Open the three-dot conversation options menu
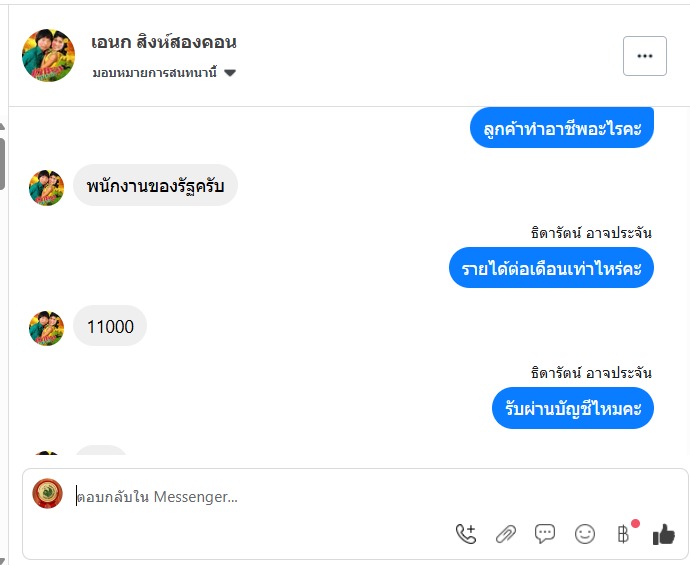690x565 pixels. (x=644, y=56)
